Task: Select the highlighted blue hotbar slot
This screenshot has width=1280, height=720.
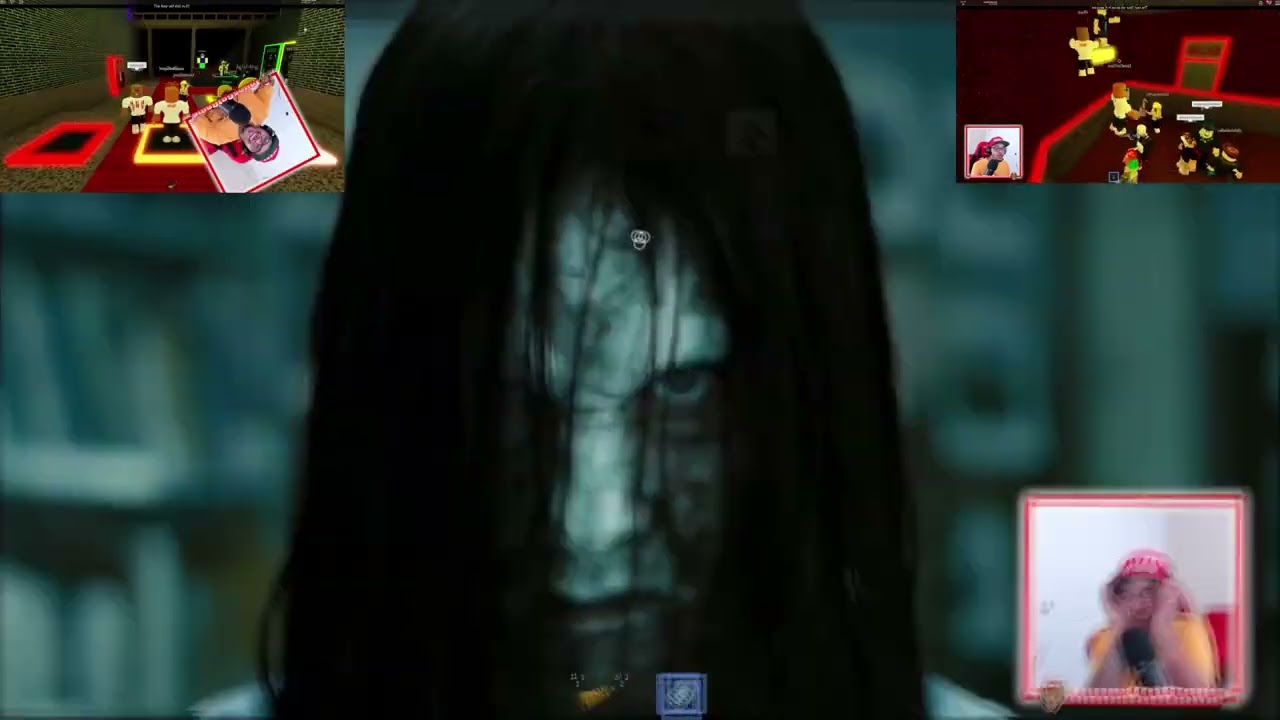Action: (681, 694)
